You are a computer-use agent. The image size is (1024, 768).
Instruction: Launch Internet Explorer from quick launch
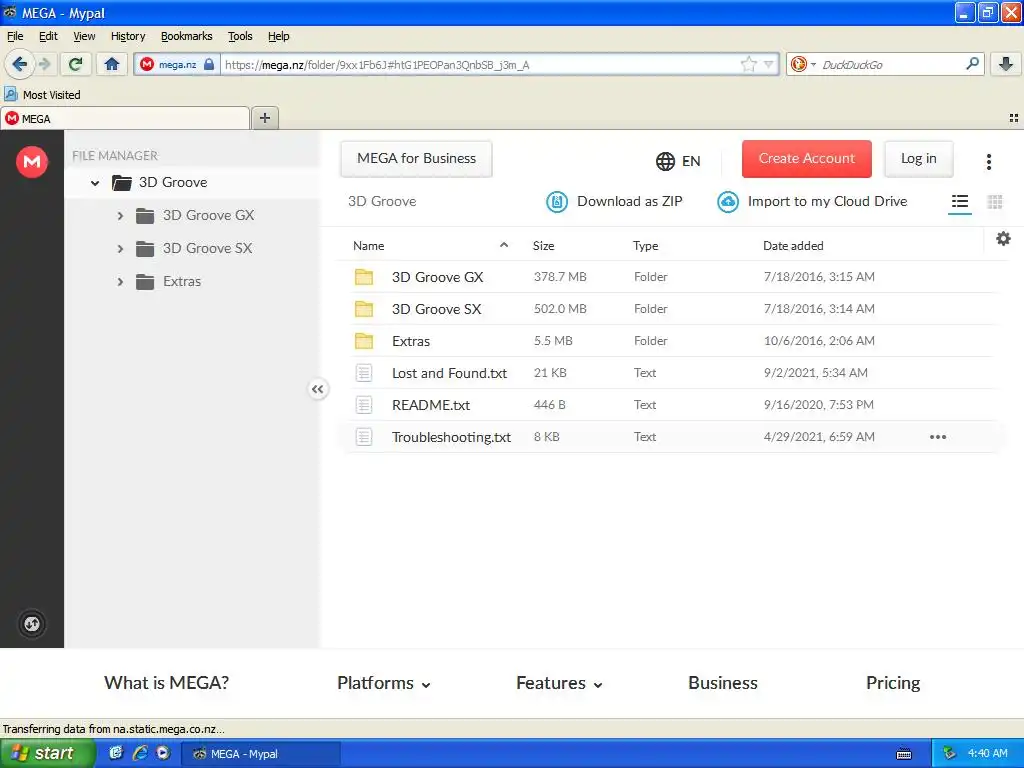pyautogui.click(x=140, y=753)
